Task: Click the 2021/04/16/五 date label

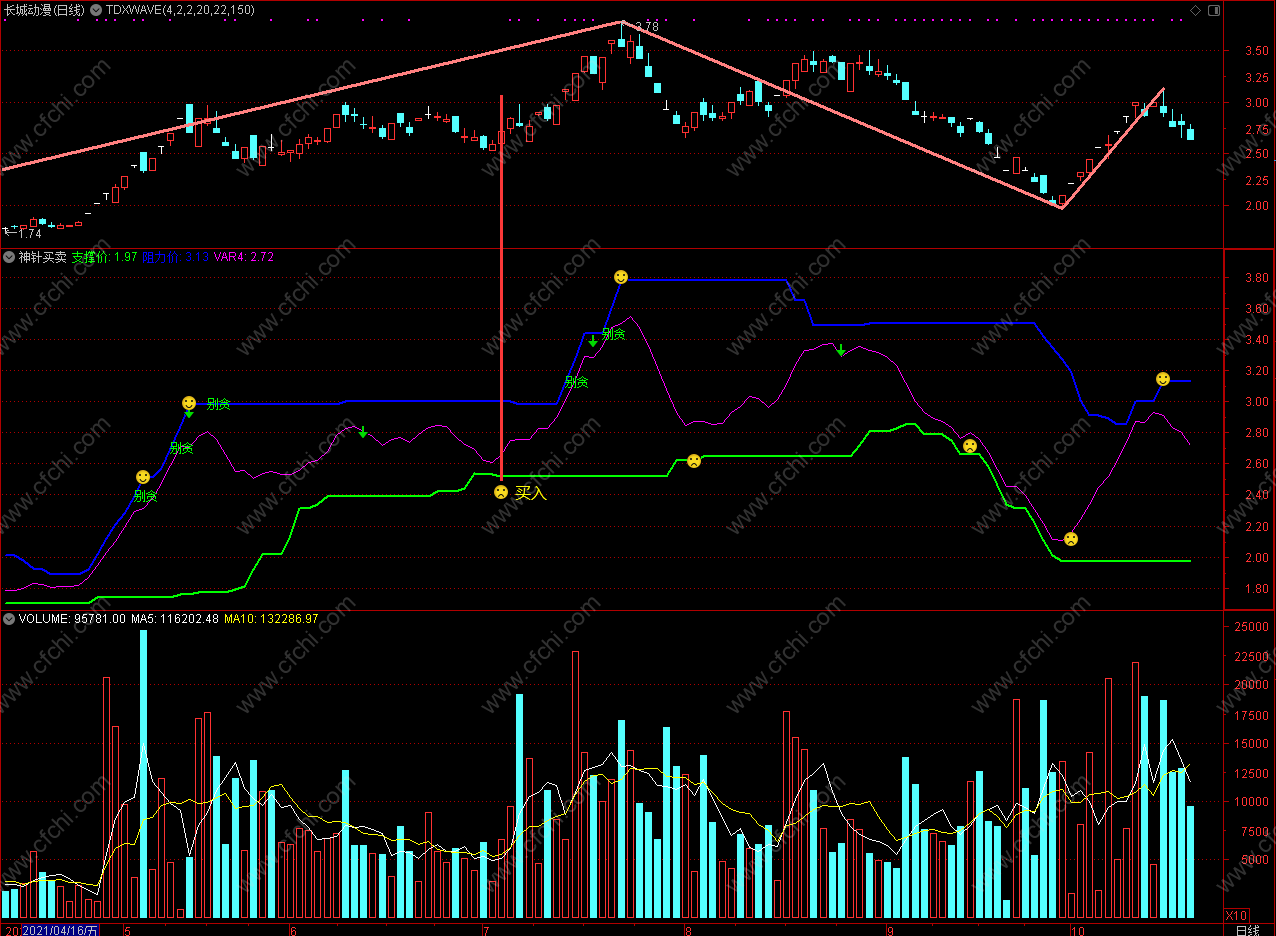Action: pyautogui.click(x=60, y=929)
